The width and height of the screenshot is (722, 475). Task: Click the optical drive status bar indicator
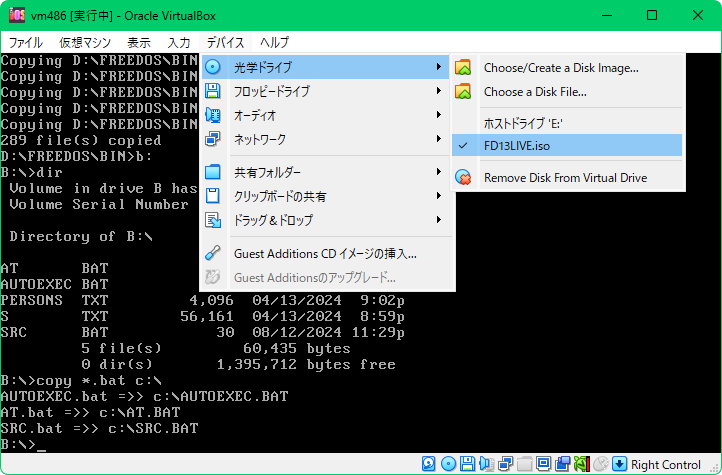448,464
